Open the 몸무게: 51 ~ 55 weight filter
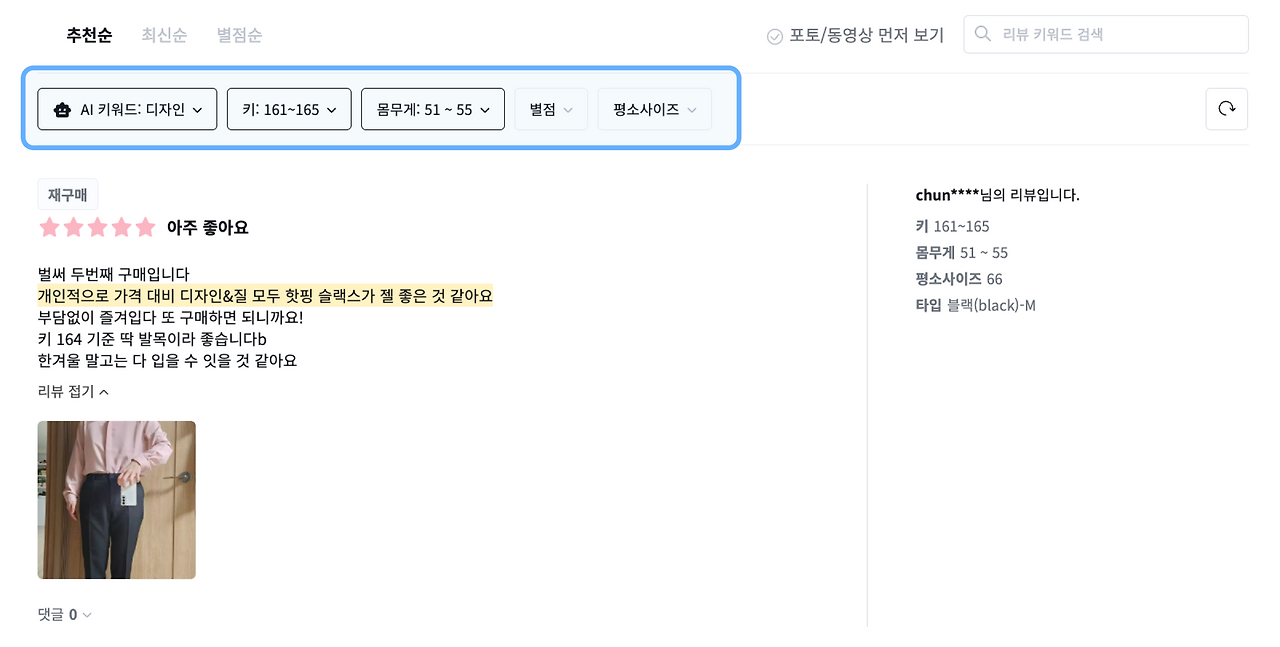Image resolution: width=1280 pixels, height=647 pixels. point(432,109)
